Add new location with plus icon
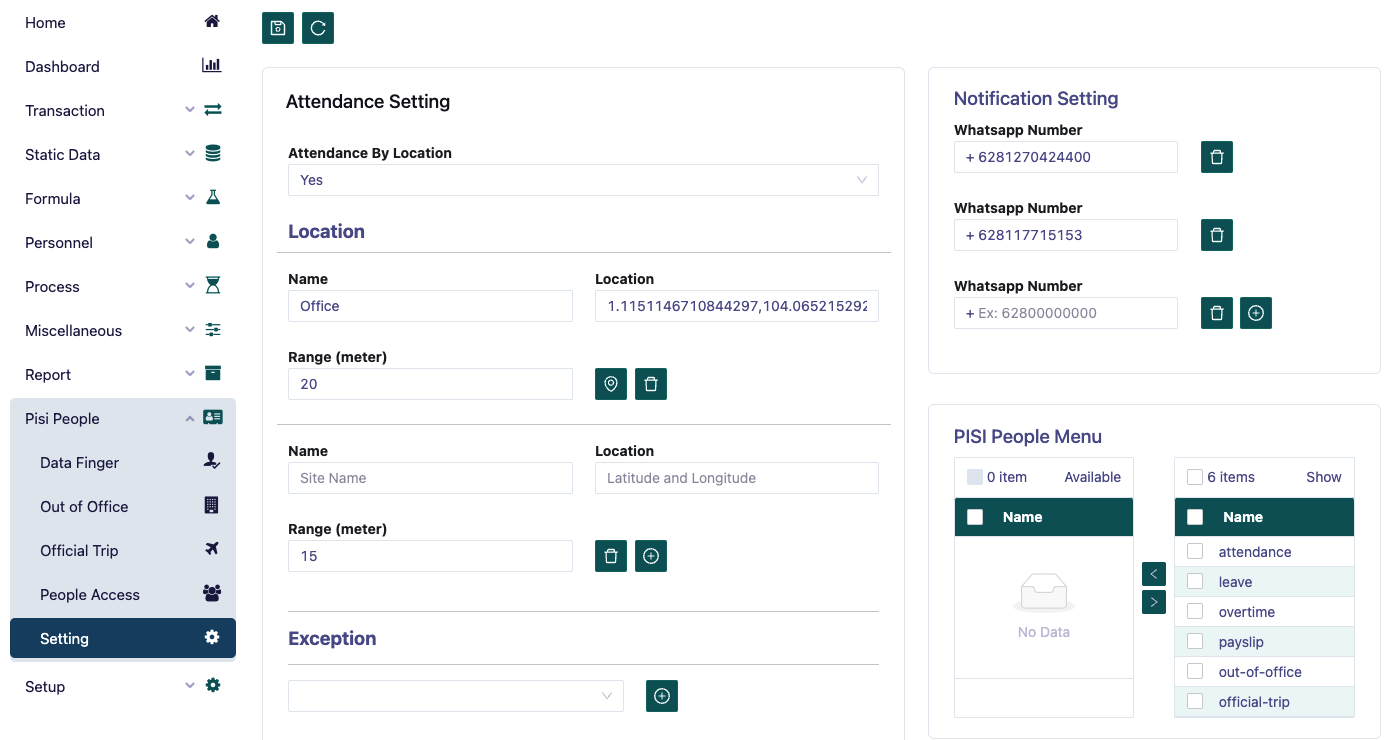 click(651, 556)
